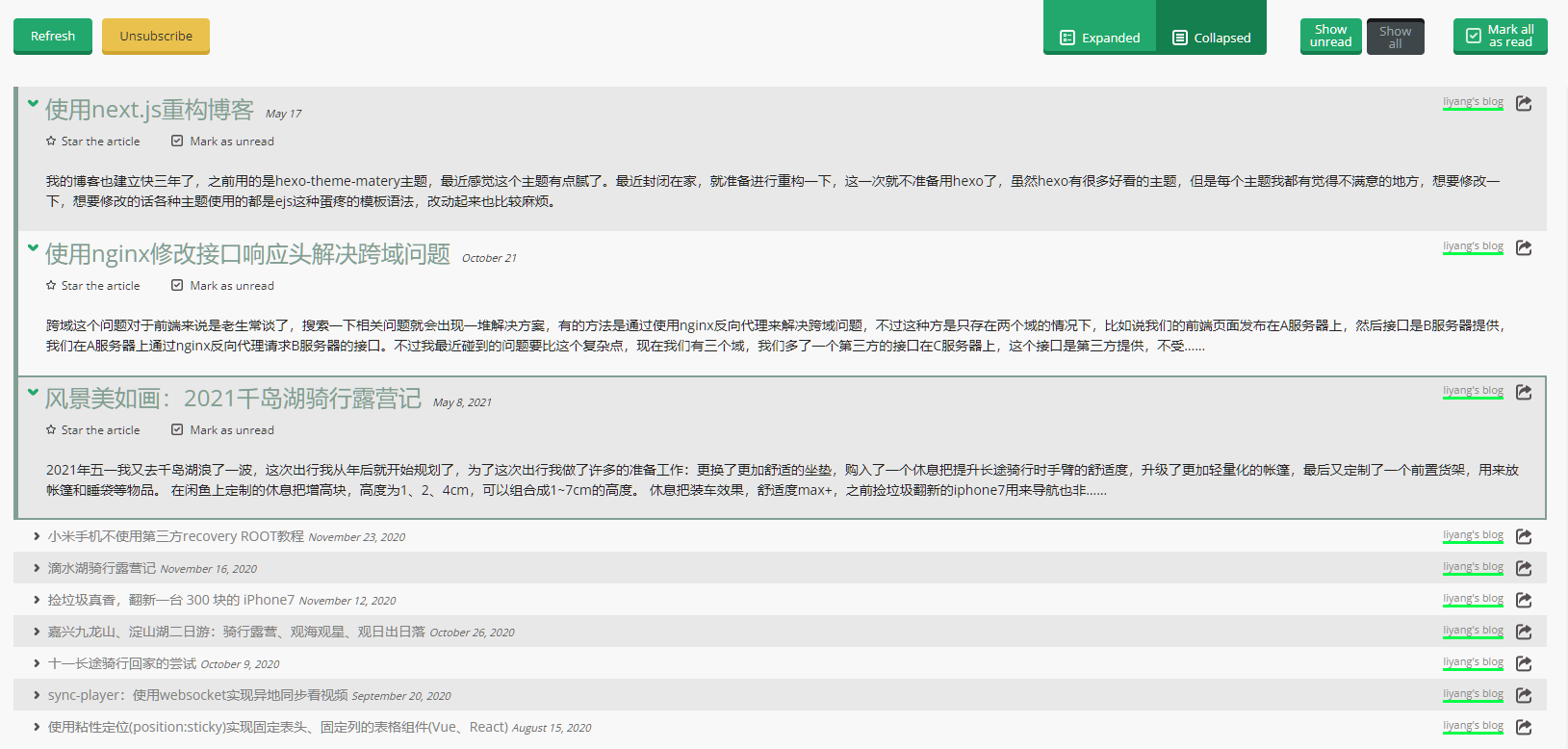Open title link 风景美如画：2021千岛湖骑行露营记
This screenshot has width=1568, height=749.
233,398
